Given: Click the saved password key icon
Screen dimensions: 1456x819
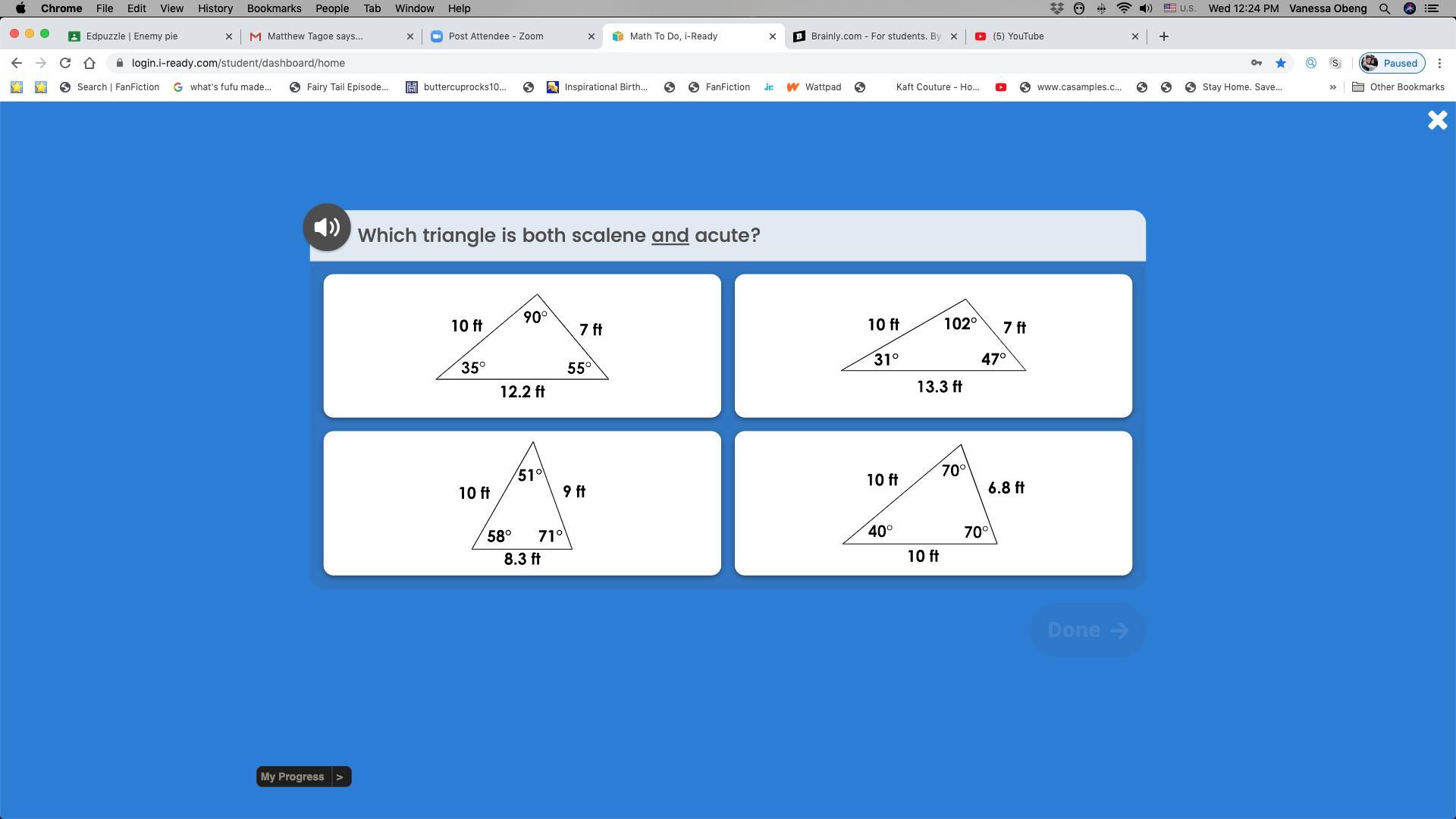Looking at the screenshot, I should click(1257, 63).
